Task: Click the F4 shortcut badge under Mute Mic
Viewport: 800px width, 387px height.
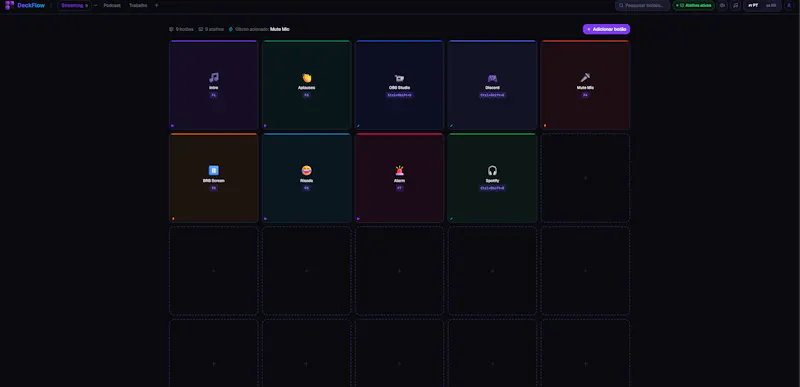Action: coord(585,95)
